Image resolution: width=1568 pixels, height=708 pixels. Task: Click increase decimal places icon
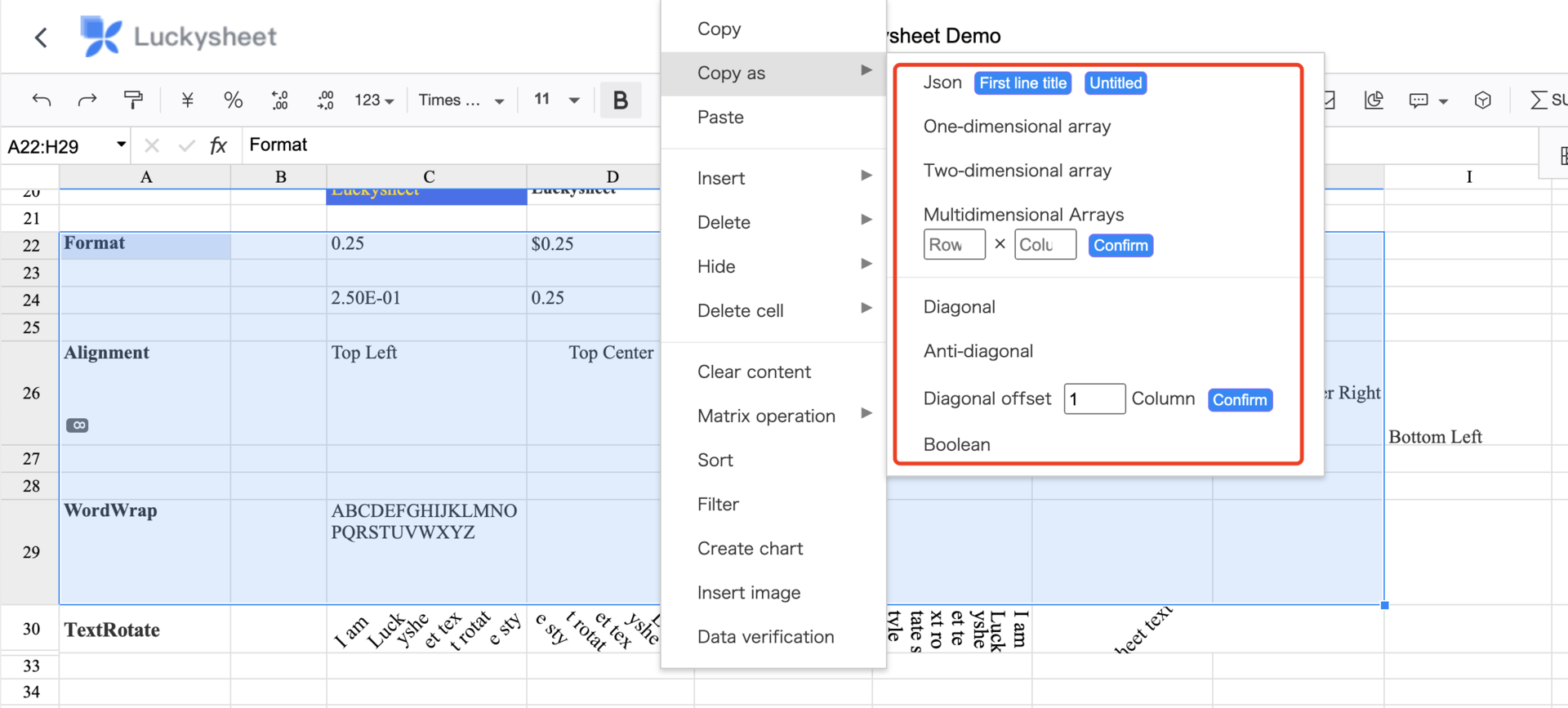(325, 100)
